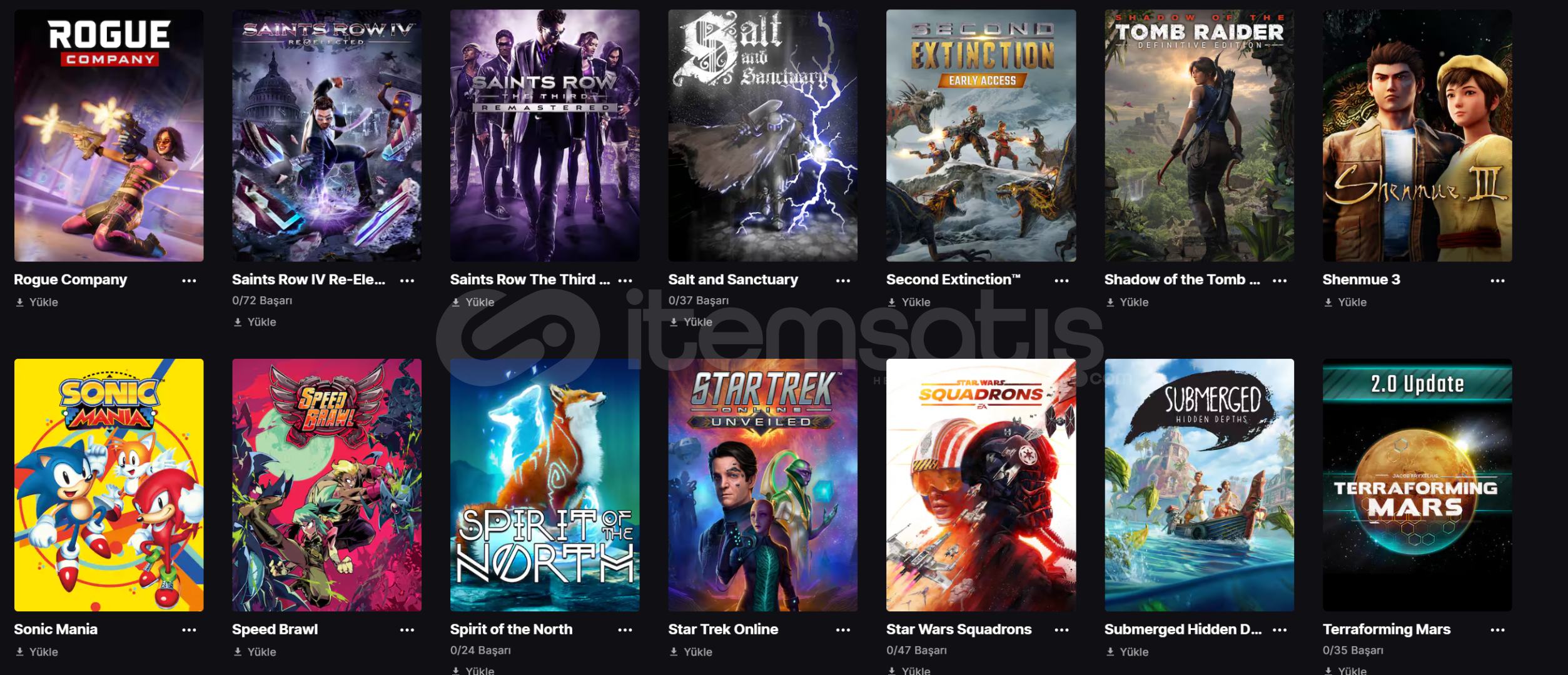Viewport: 1568px width, 675px height.
Task: Open the more options menu for Shenmue 3
Action: point(1497,281)
